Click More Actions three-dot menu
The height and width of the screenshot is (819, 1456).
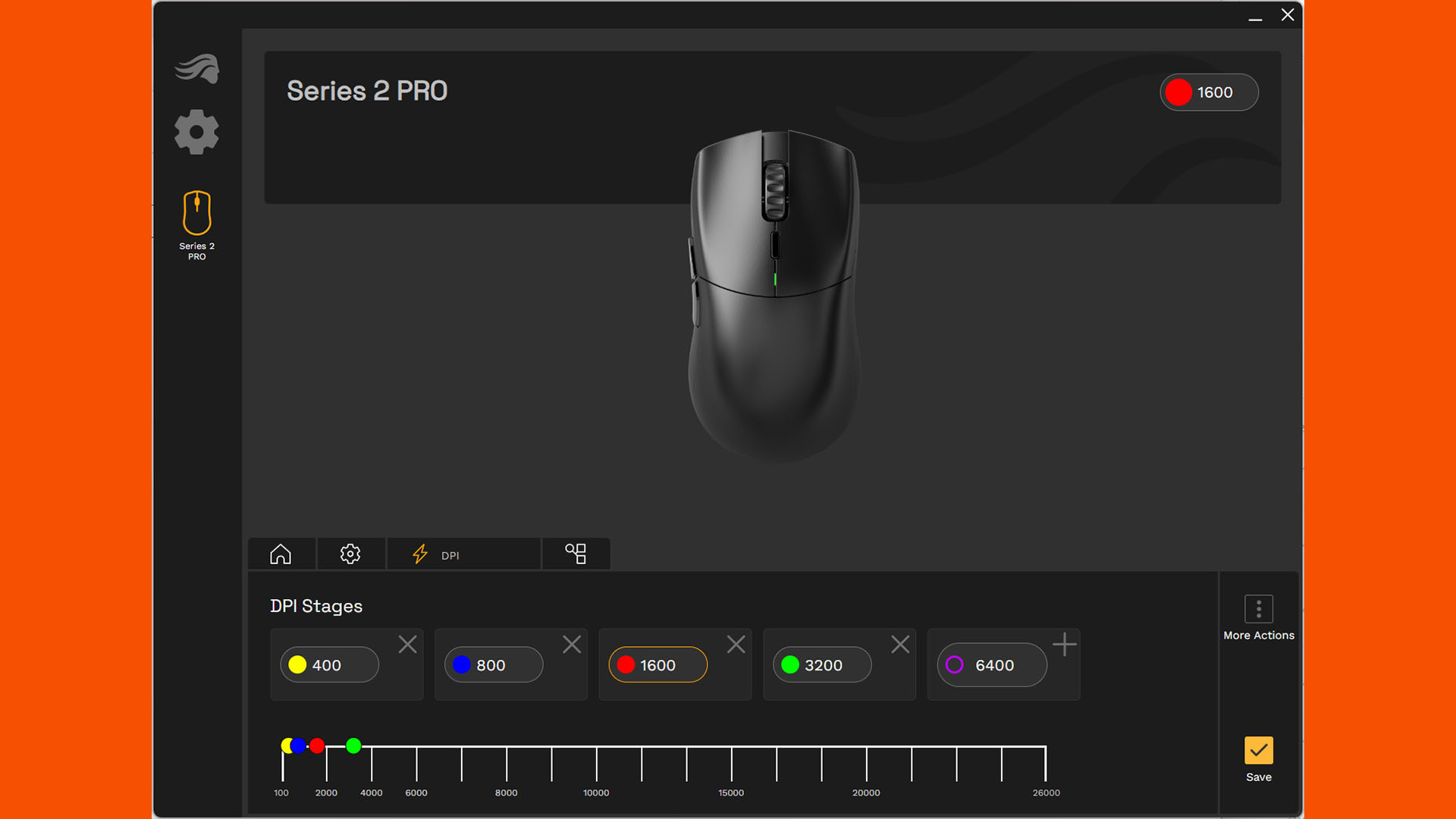click(x=1258, y=608)
